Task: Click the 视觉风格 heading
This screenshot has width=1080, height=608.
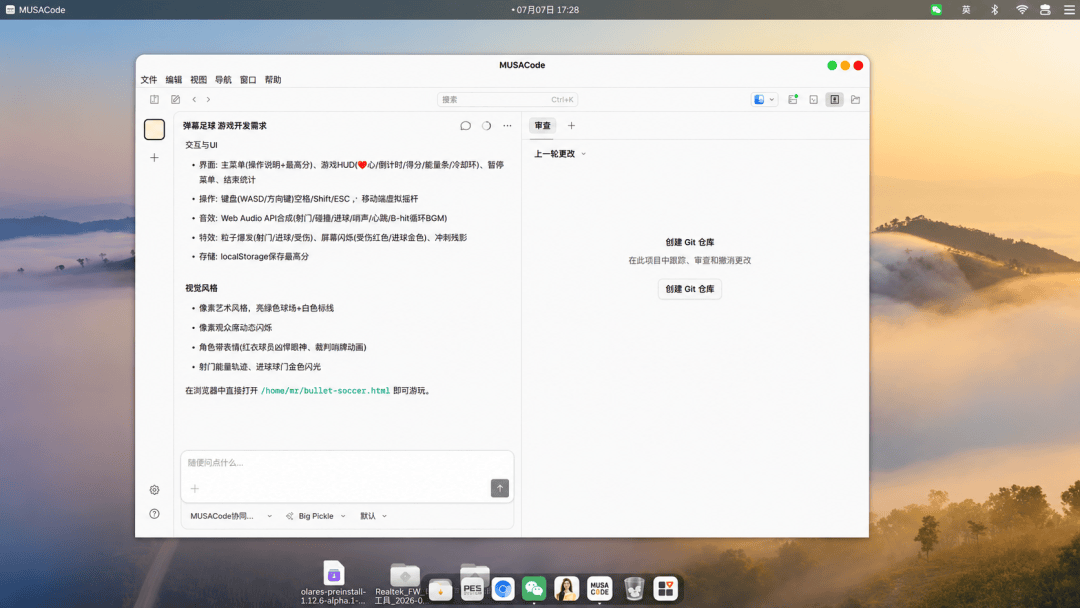Action: coord(201,288)
